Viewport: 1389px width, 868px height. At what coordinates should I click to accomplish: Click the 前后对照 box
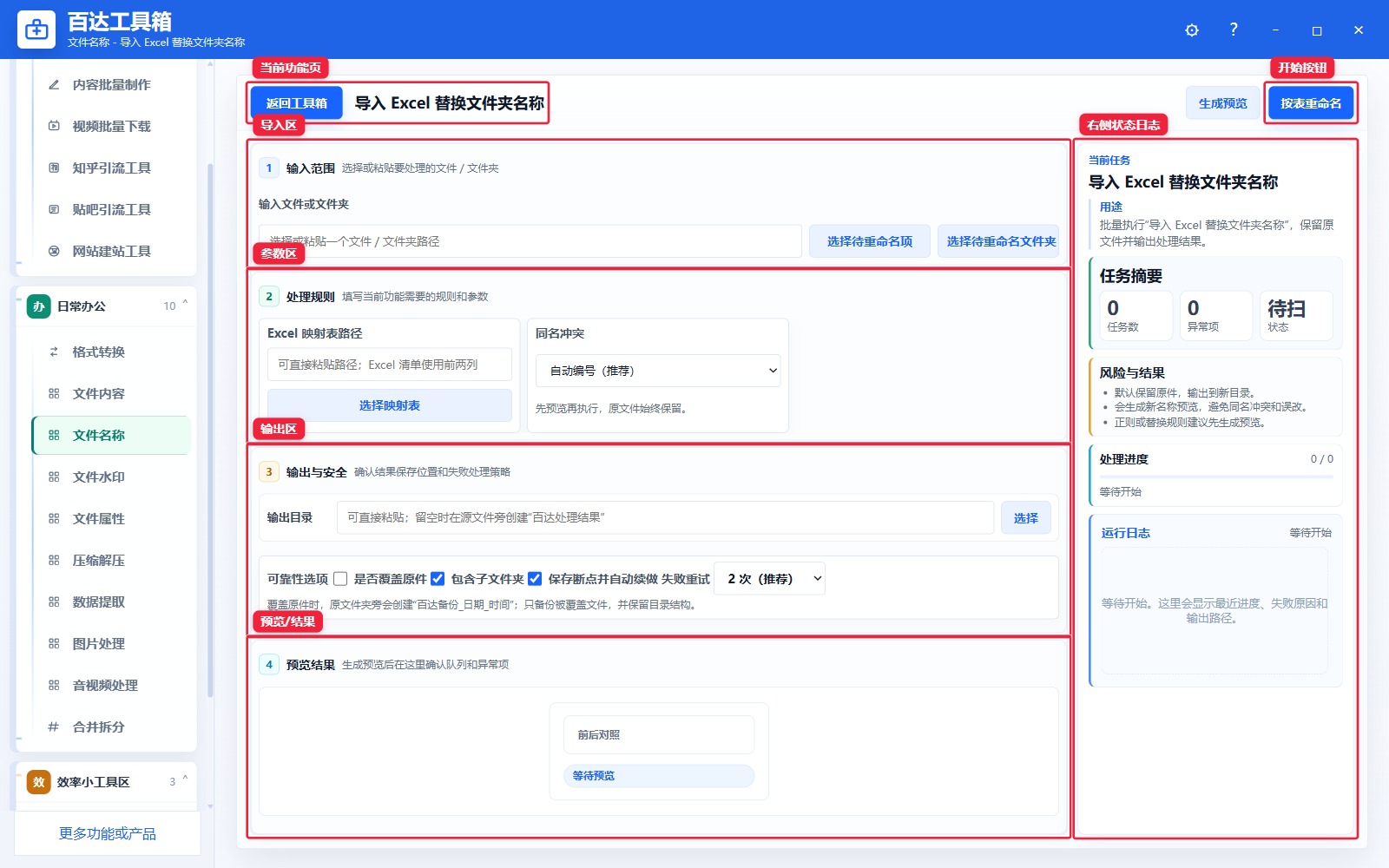[659, 734]
